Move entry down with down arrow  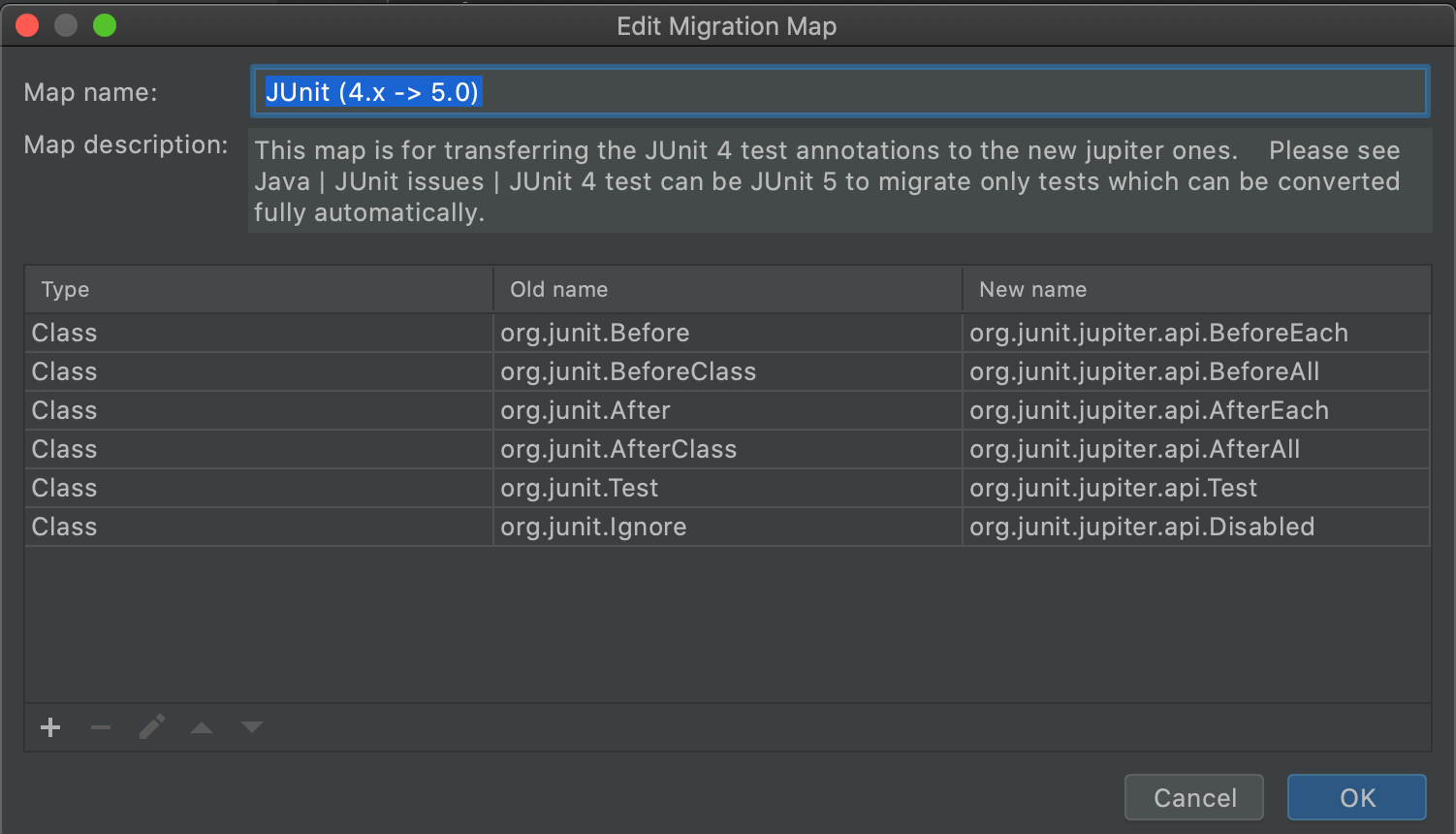pos(252,727)
